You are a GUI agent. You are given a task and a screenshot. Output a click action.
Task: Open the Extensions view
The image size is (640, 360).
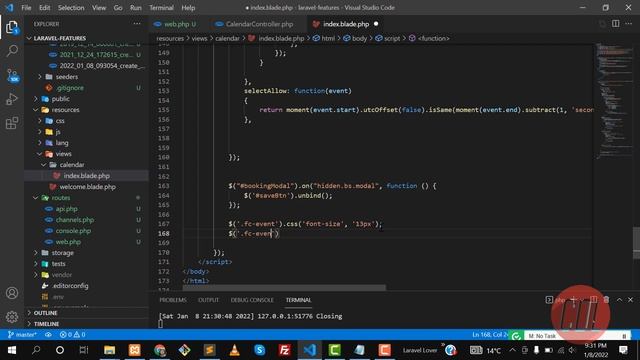(12, 122)
